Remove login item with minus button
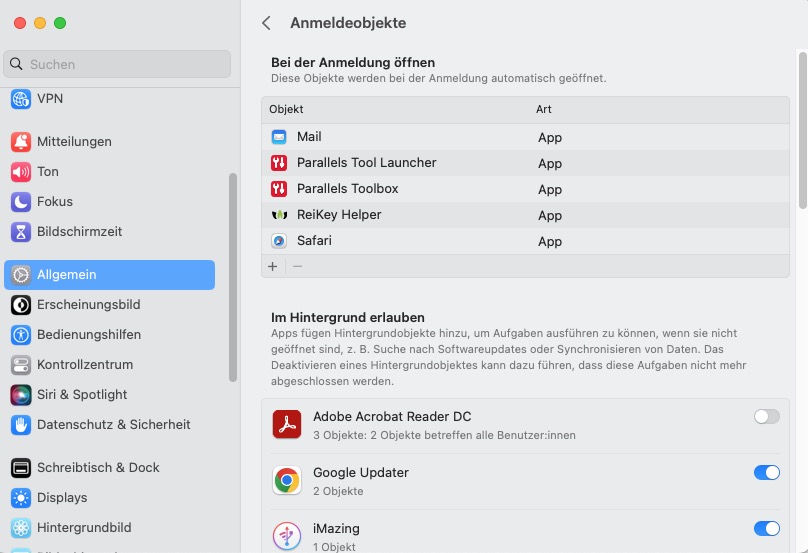The width and height of the screenshot is (808, 553). (x=297, y=266)
